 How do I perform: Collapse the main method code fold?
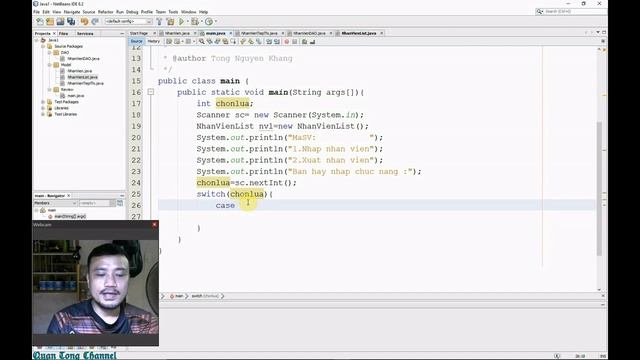click(x=150, y=92)
